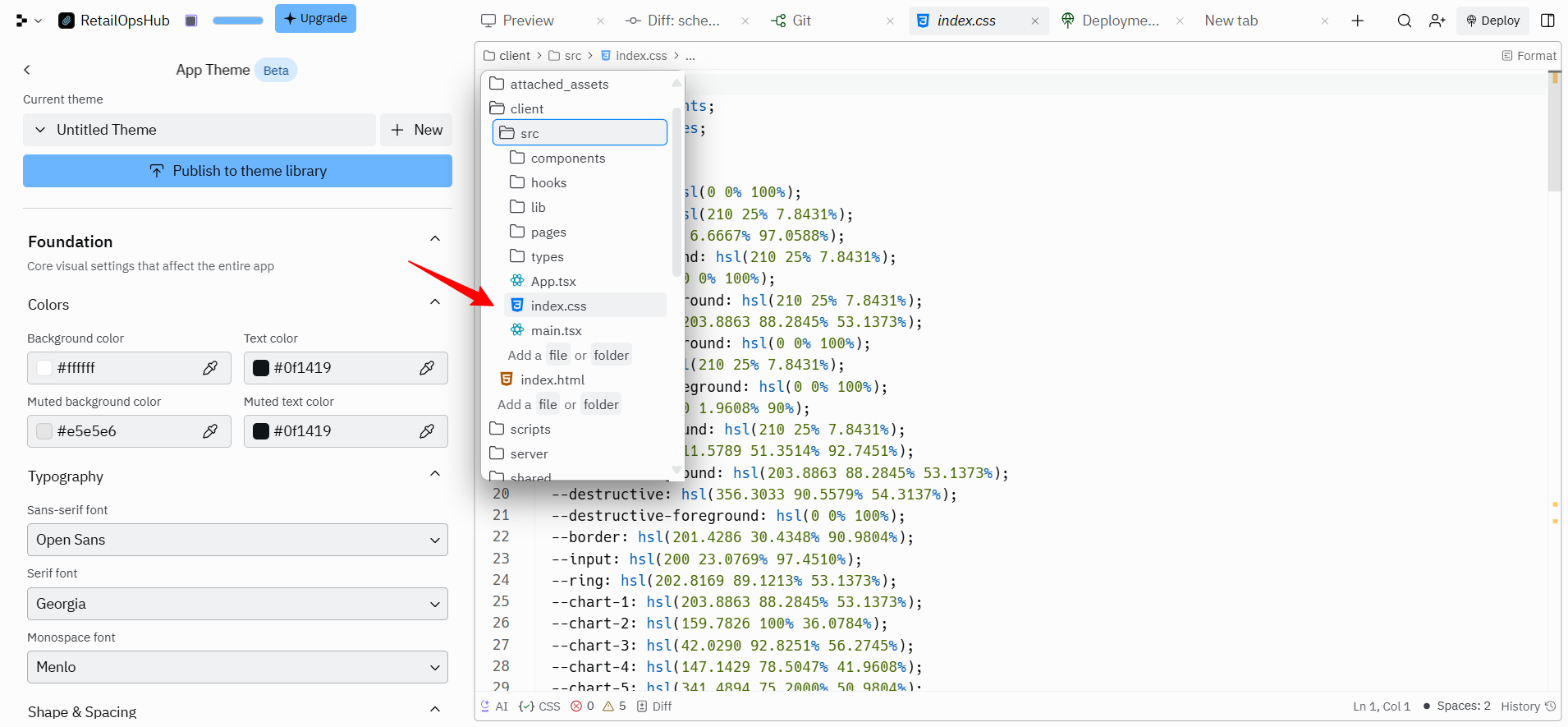The image size is (1568, 727).
Task: Toggle the split-pane layout icon
Action: 1547,21
